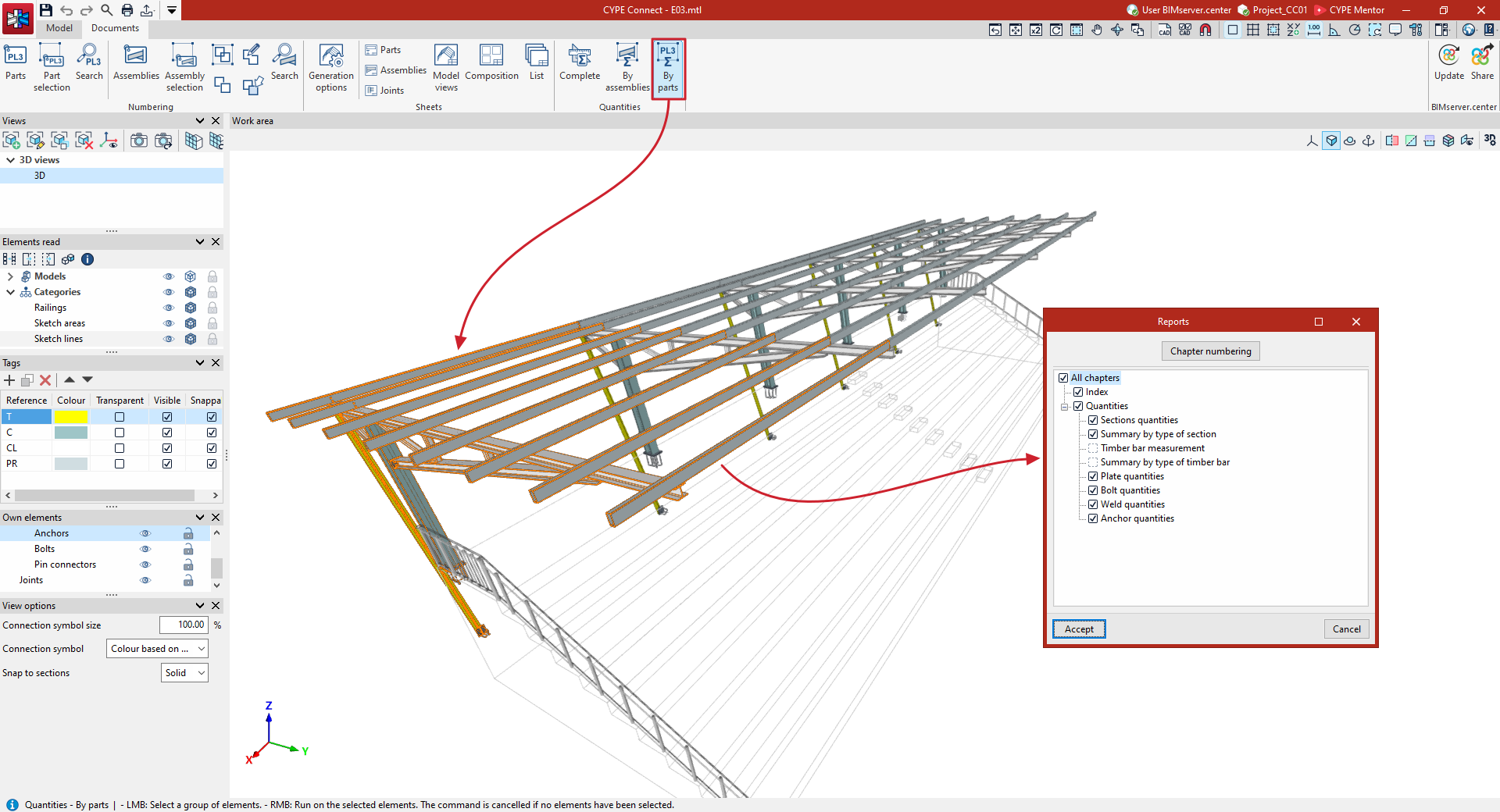The image size is (1500, 812).
Task: Click Connection symbol size input field
Action: pos(184,625)
